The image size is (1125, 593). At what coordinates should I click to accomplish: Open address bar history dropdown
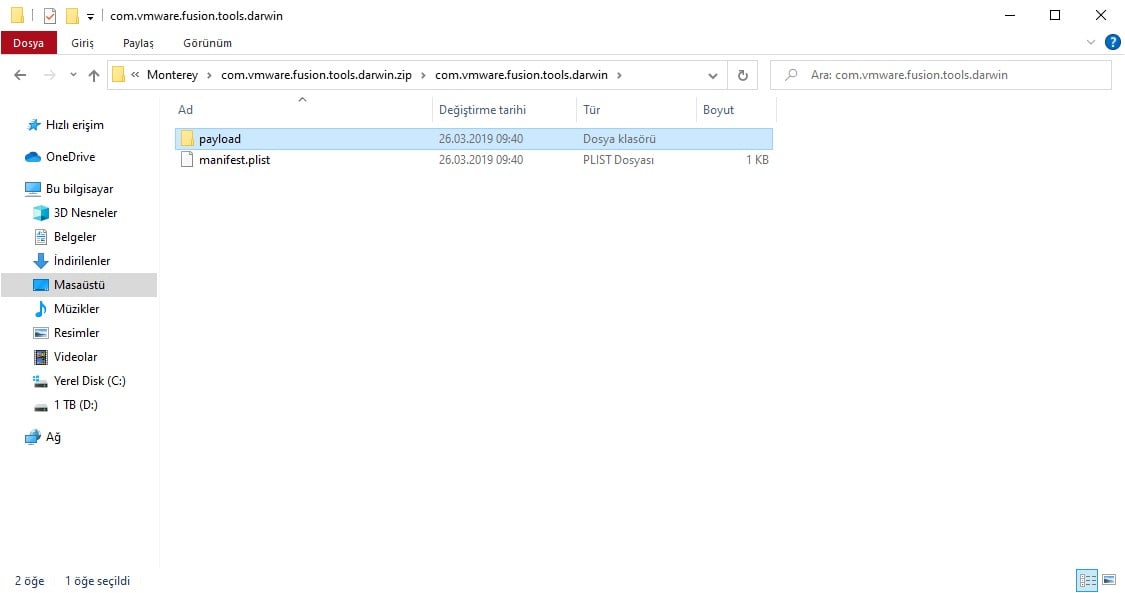coord(712,75)
